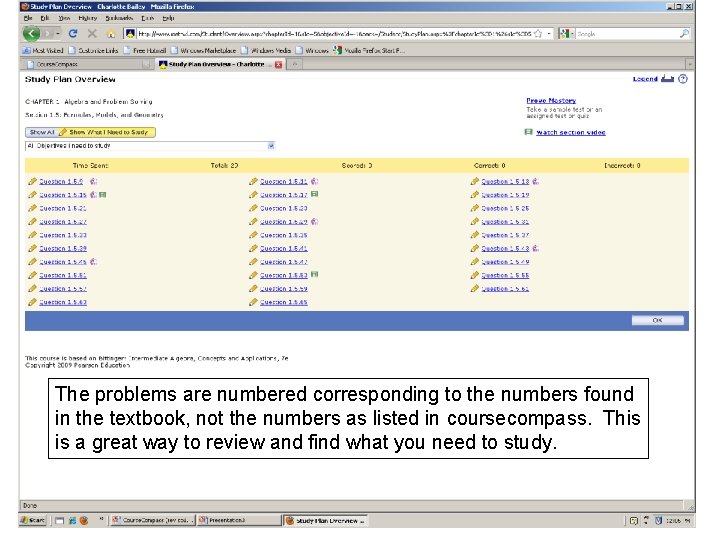This screenshot has height=540, width=720.
Task: Open the video icon beside Question 1.5.53
Action: pos(315,275)
